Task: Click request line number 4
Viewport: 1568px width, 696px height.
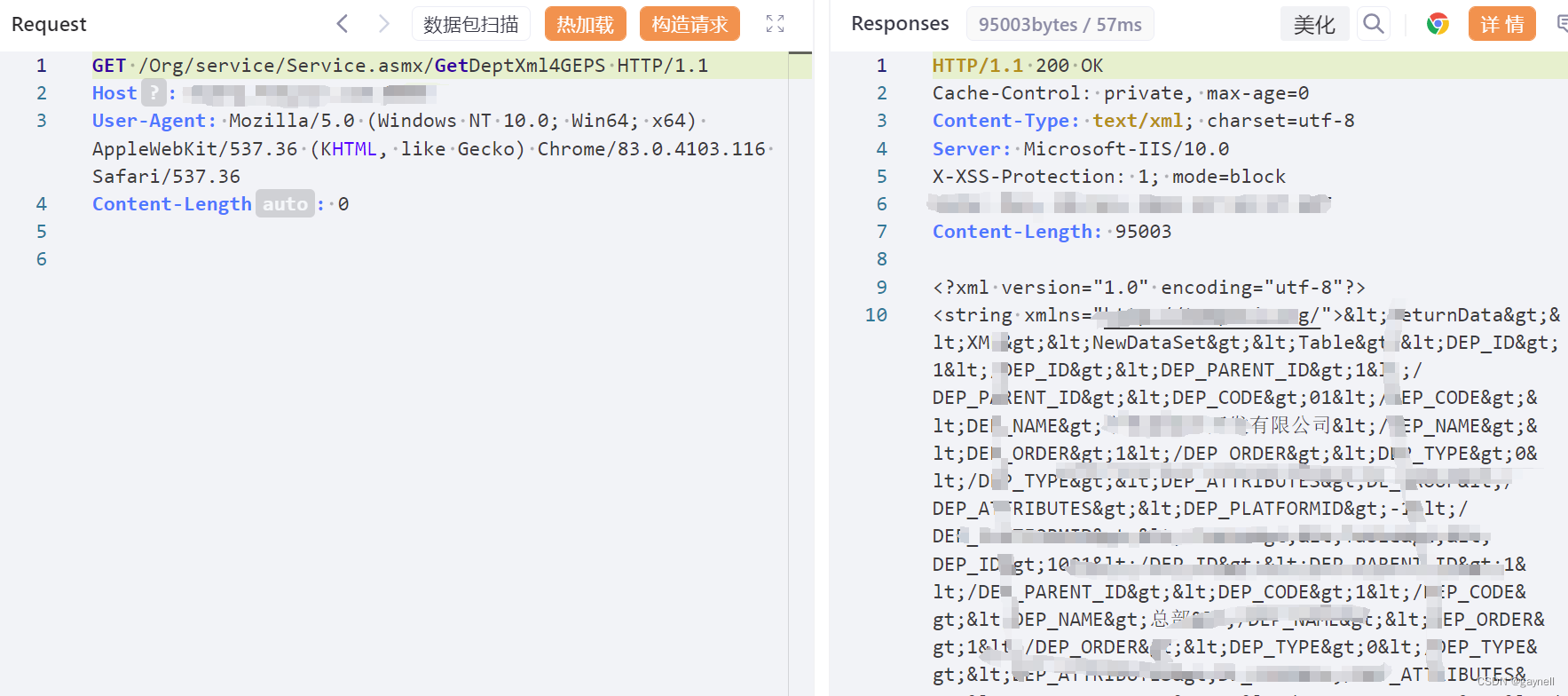Action: [x=41, y=203]
